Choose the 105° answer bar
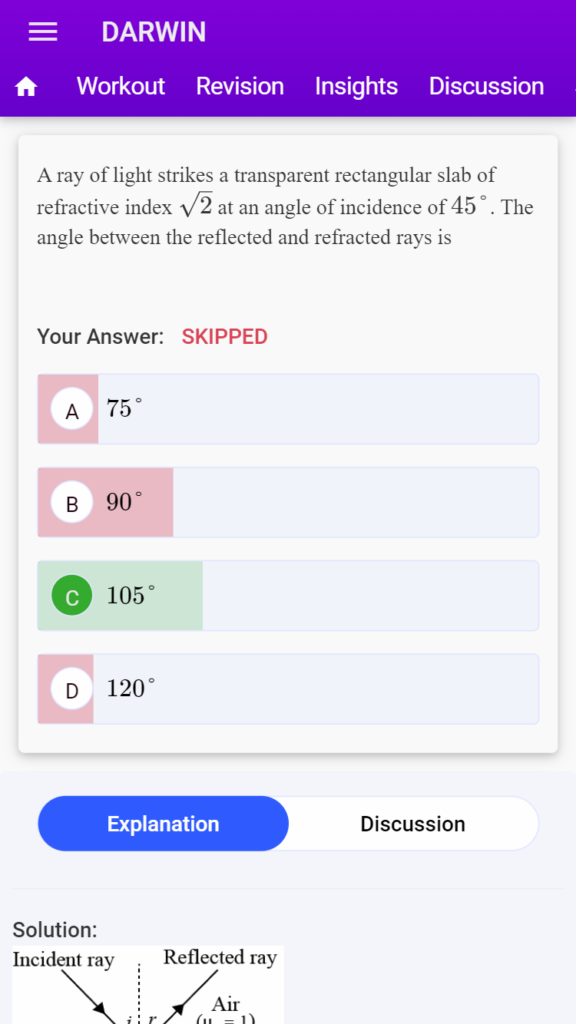The width and height of the screenshot is (576, 1024). pyautogui.click(x=288, y=596)
